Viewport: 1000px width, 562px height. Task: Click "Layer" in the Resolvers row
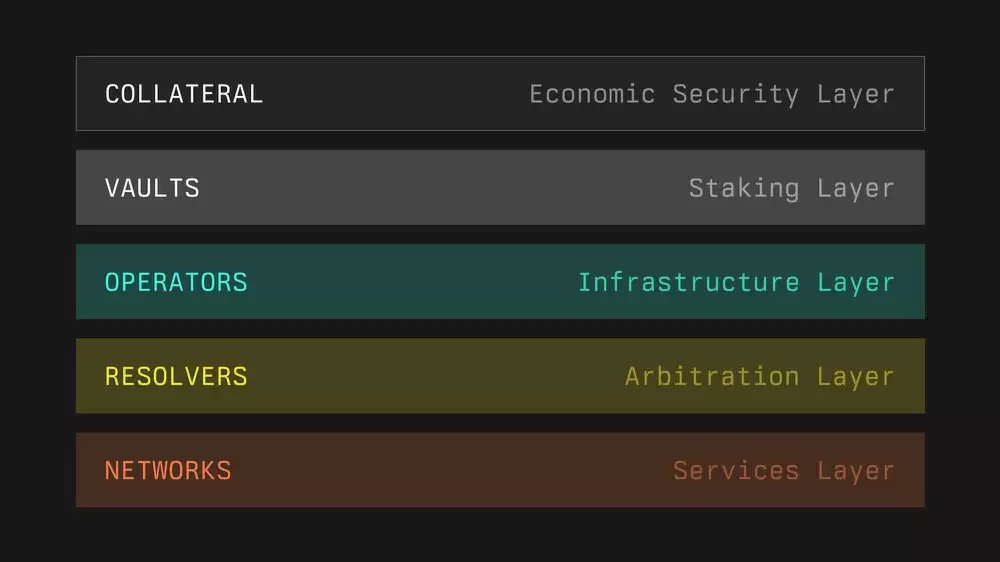tap(856, 376)
